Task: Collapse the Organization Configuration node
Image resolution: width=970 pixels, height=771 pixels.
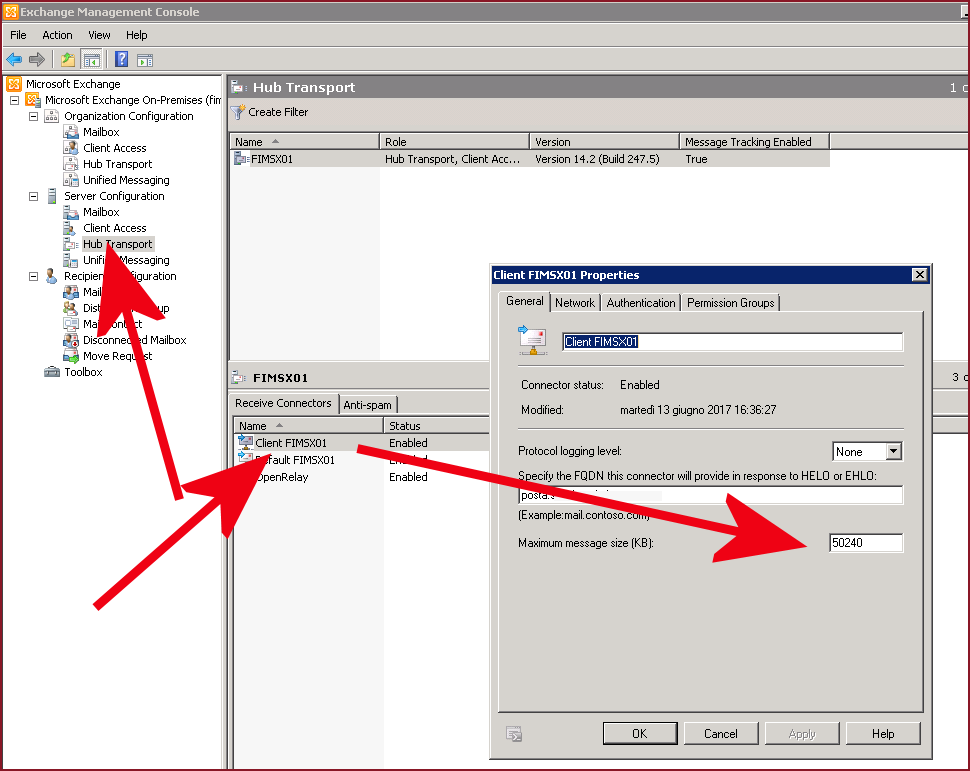Action: coord(33,116)
